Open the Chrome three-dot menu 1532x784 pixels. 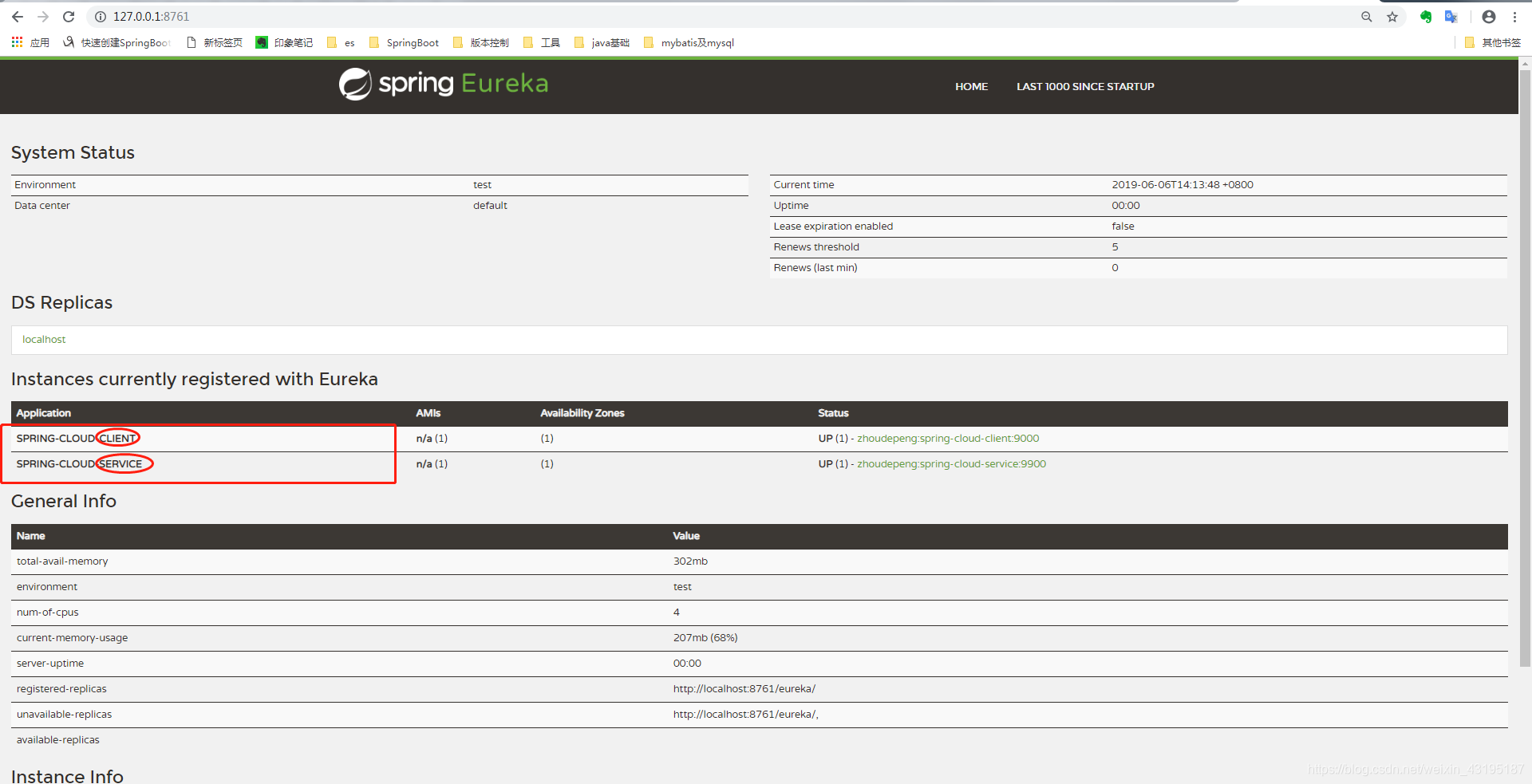[x=1514, y=17]
